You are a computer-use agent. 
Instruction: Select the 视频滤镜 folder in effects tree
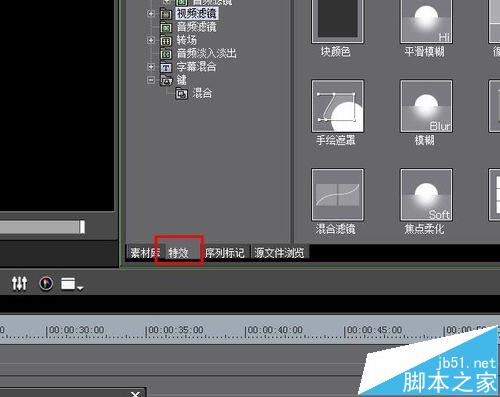tap(197, 14)
